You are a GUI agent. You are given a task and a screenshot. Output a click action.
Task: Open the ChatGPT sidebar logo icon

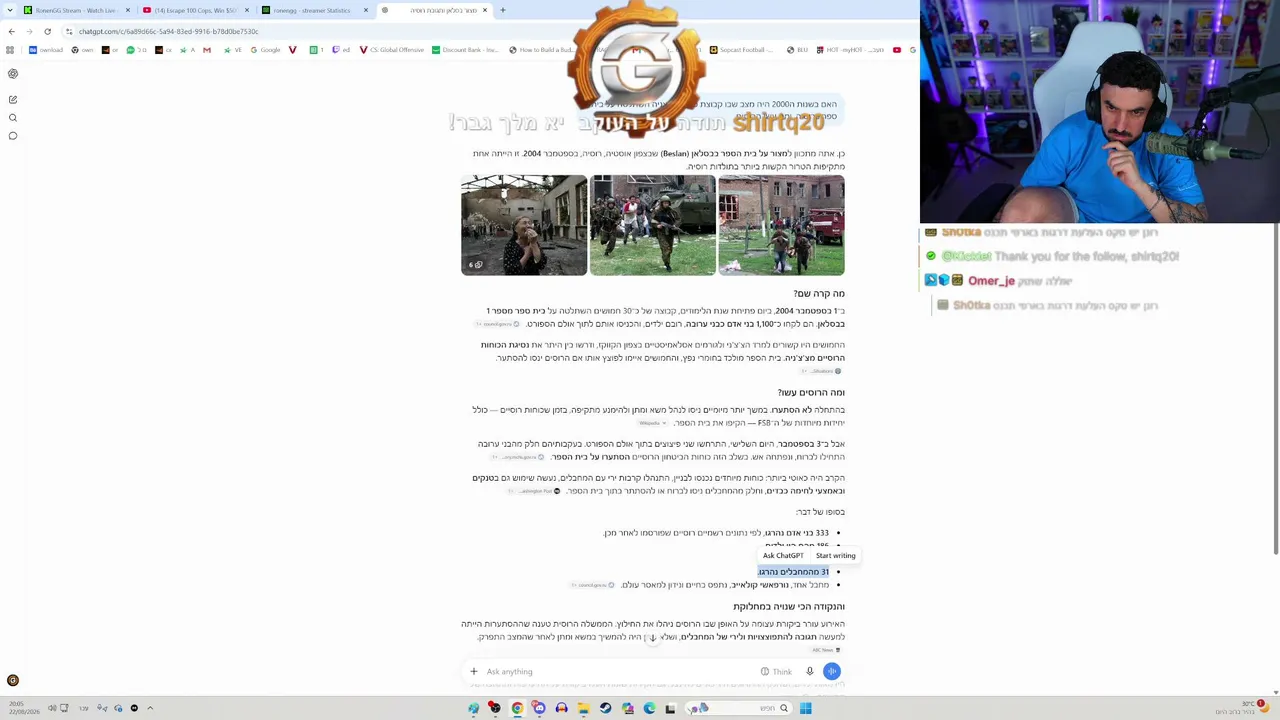[x=13, y=74]
